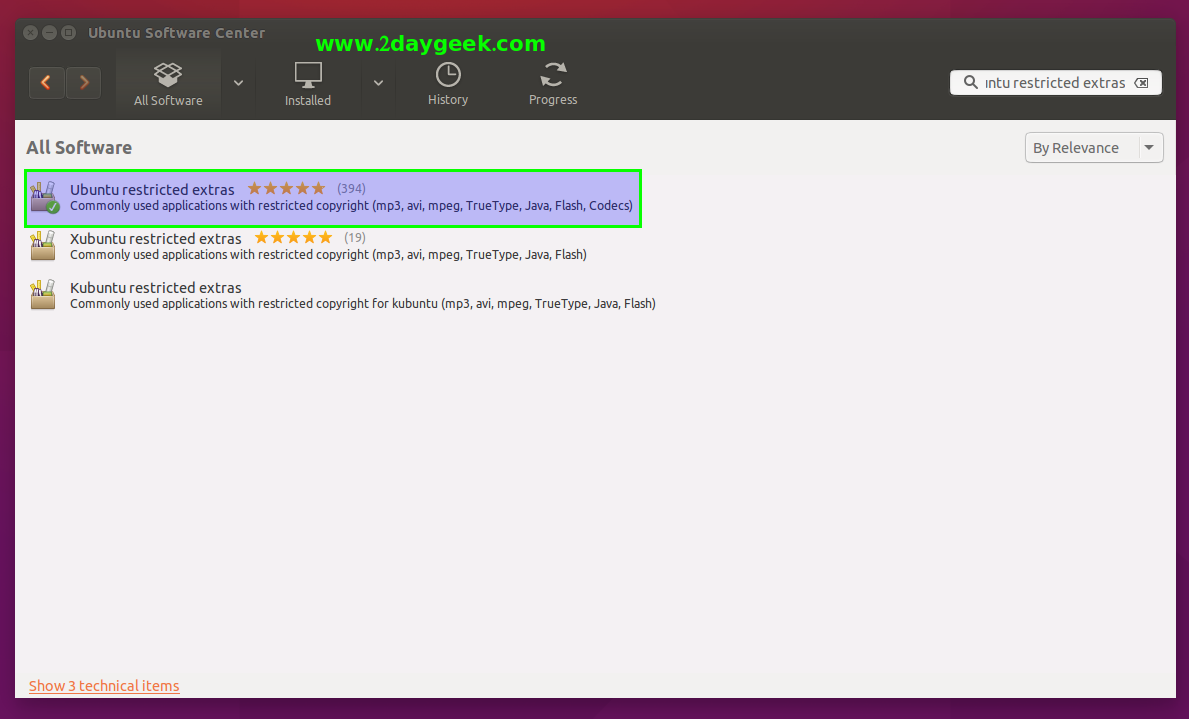Open the By Relevance sort dropdown
The height and width of the screenshot is (719, 1189).
1094,148
